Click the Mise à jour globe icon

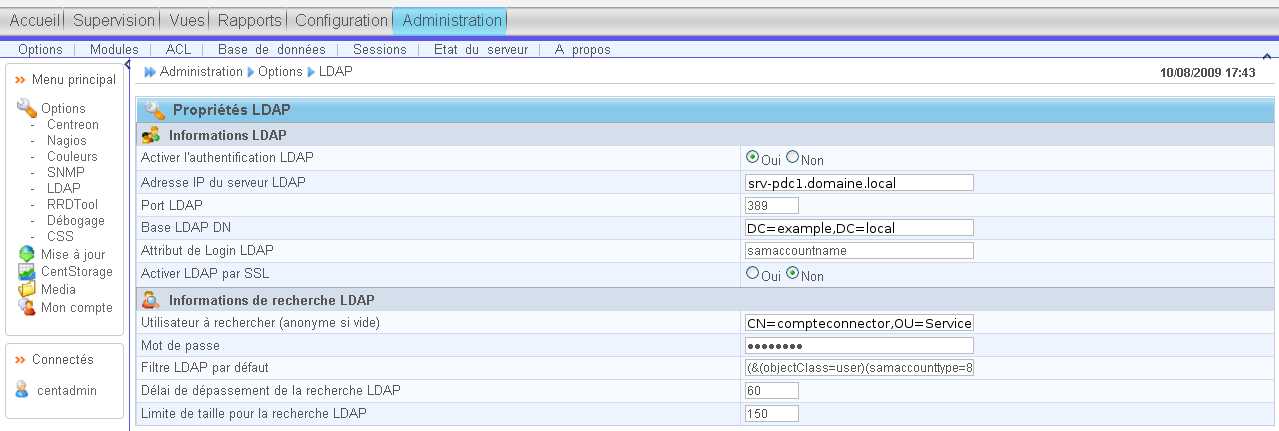pos(26,254)
